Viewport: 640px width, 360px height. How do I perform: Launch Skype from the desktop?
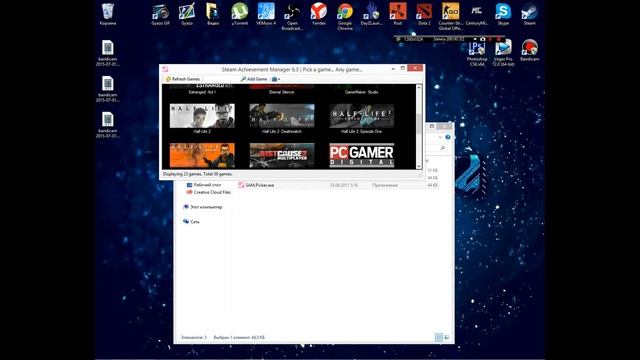tap(503, 14)
